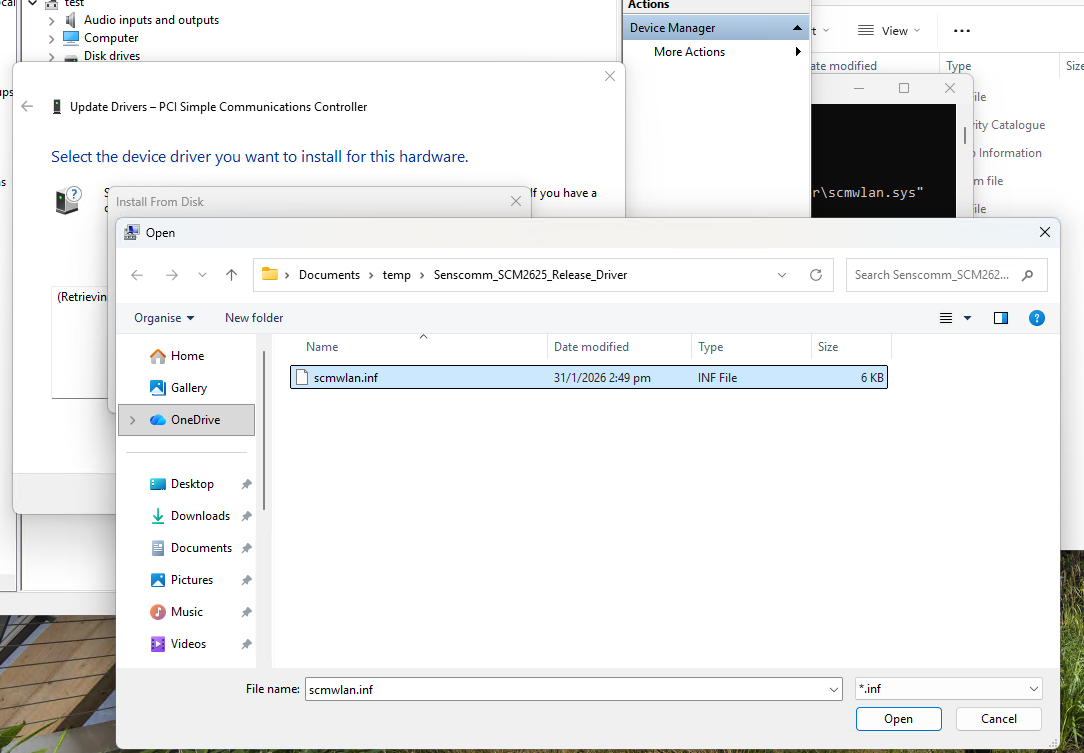The image size is (1084, 753).
Task: Open the view options dropdown arrow
Action: pos(967,318)
